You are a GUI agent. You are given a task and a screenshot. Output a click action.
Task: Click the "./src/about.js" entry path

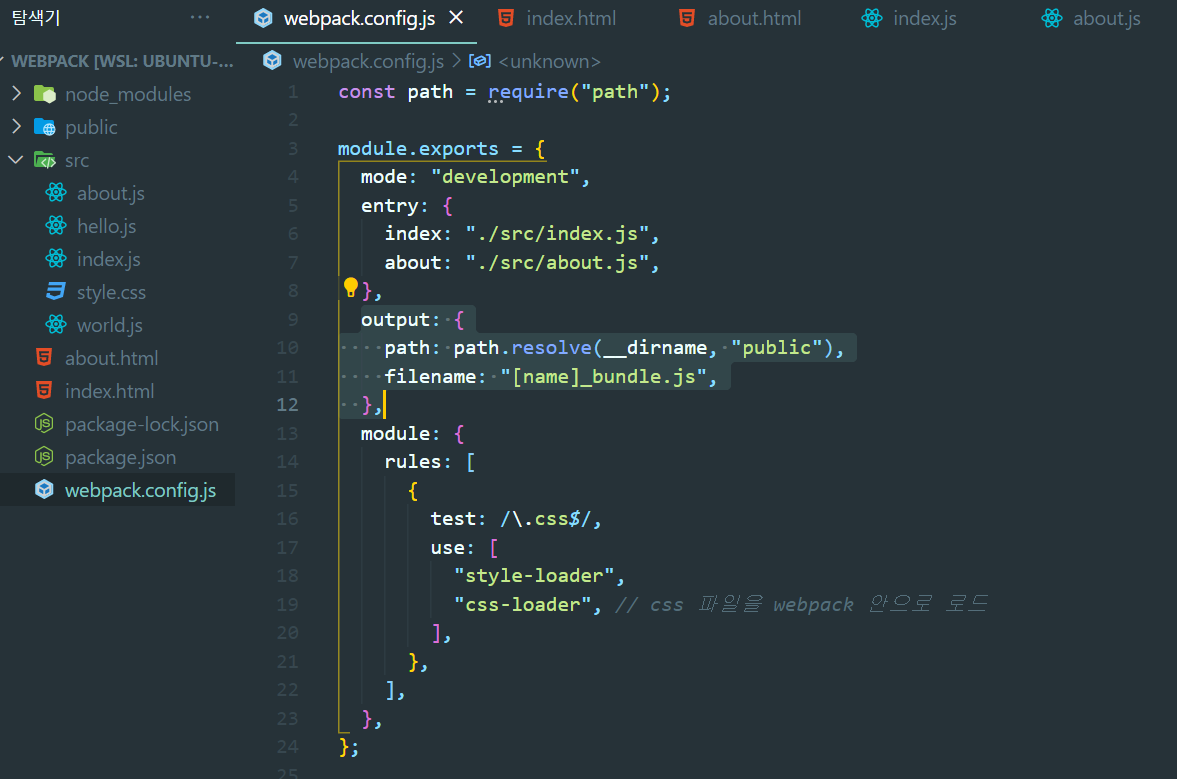[x=556, y=262]
